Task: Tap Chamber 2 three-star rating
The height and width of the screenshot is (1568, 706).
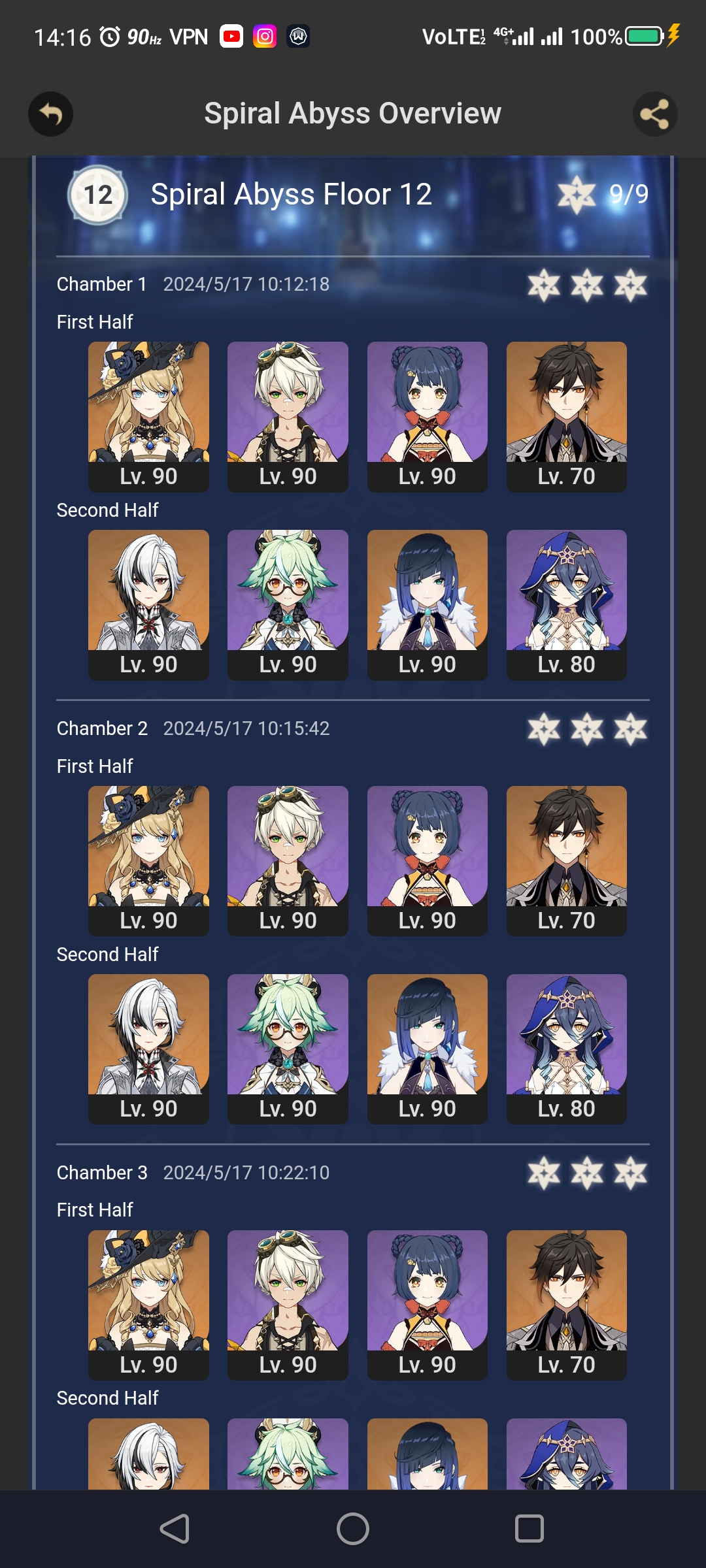Action: pos(587,729)
